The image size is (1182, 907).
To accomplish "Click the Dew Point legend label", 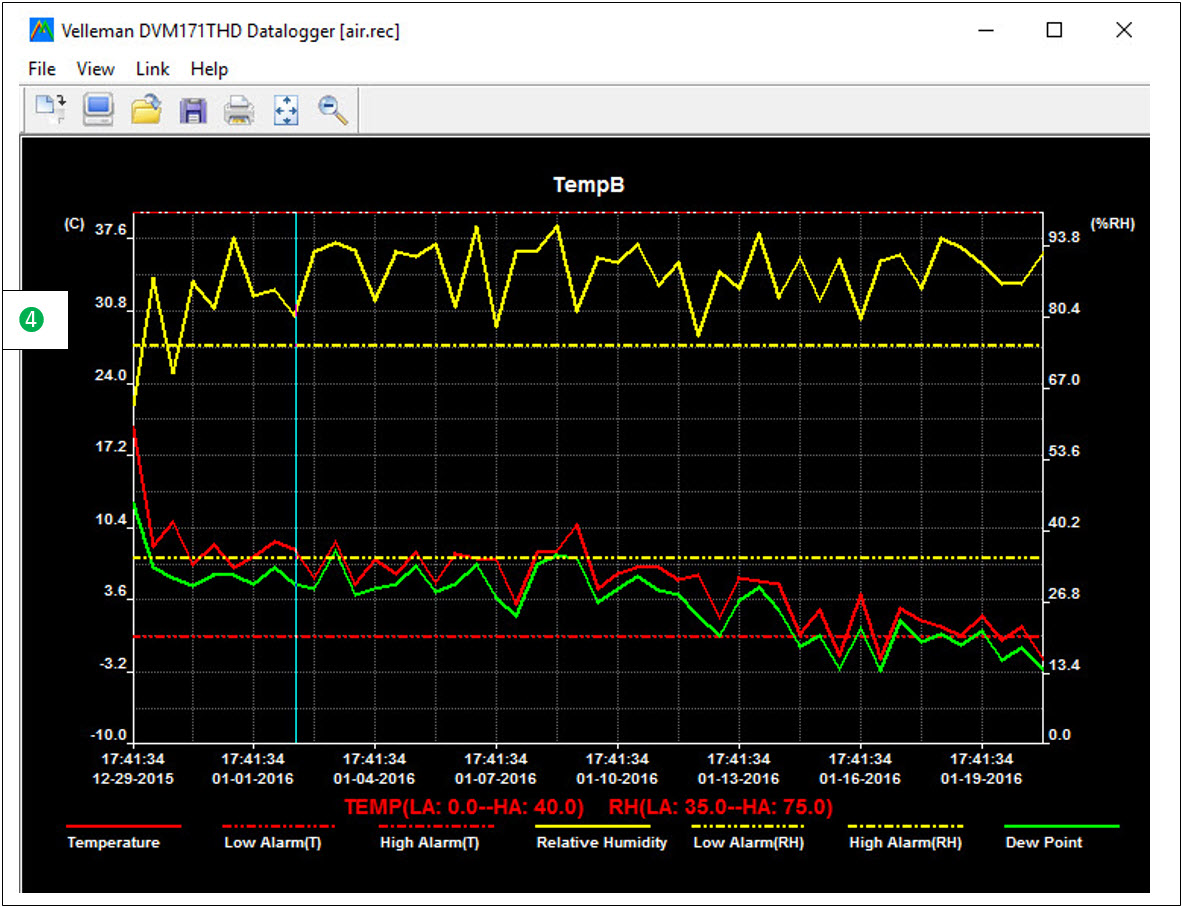I will coord(1044,842).
